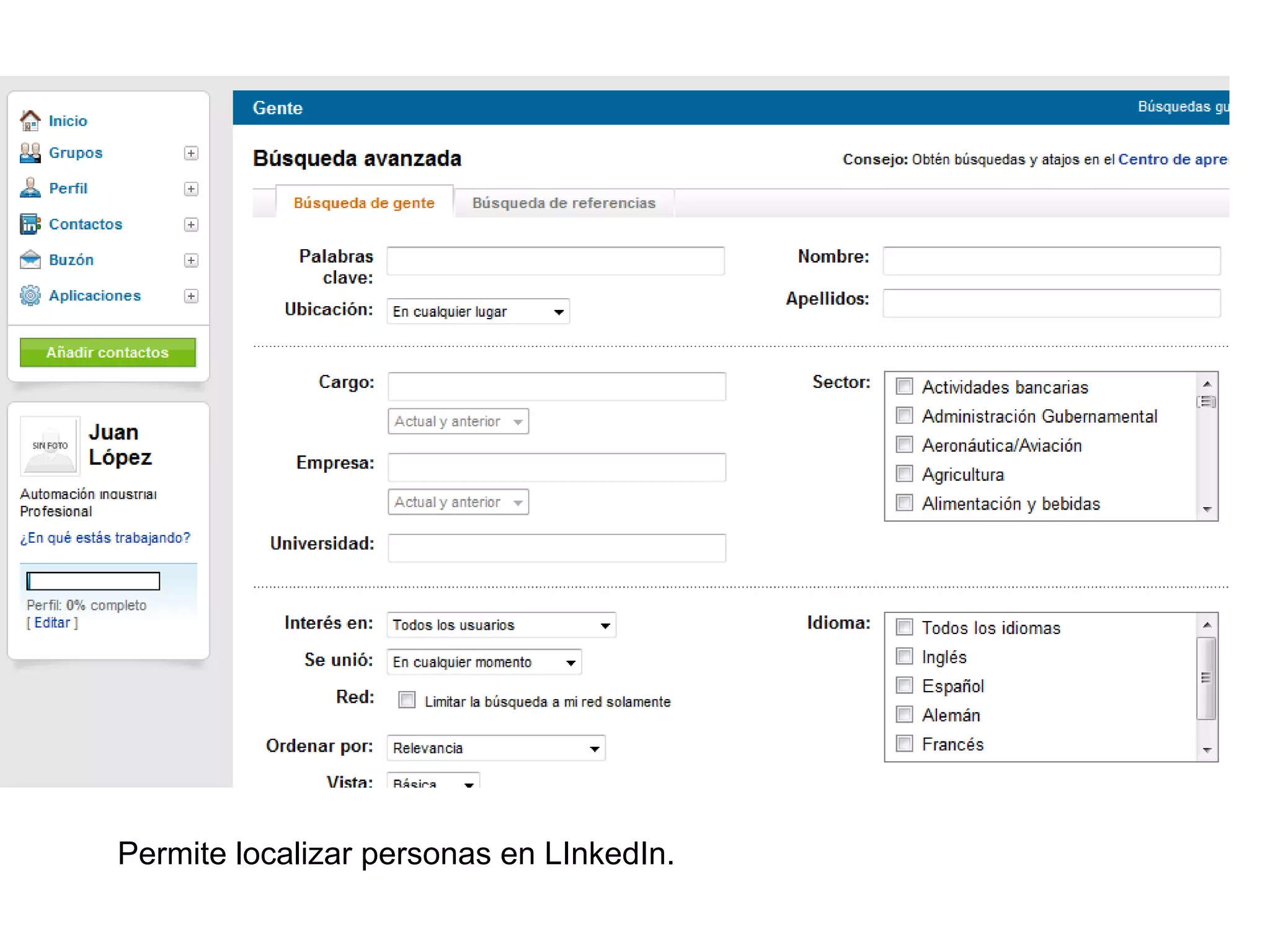This screenshot has width=1270, height=952.
Task: Open the Grupos link
Action: [76, 153]
